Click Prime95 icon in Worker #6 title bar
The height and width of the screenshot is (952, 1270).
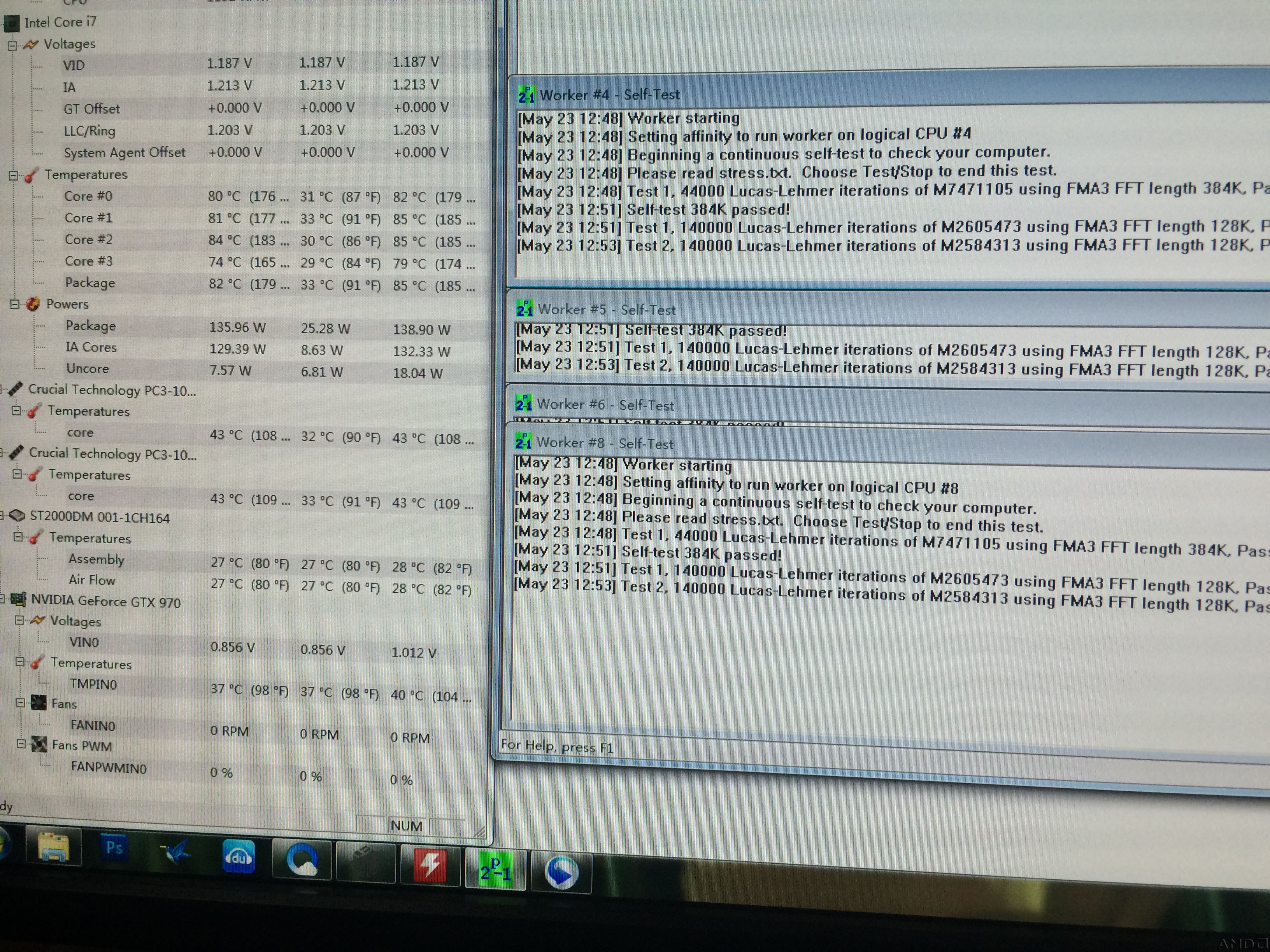(x=523, y=403)
